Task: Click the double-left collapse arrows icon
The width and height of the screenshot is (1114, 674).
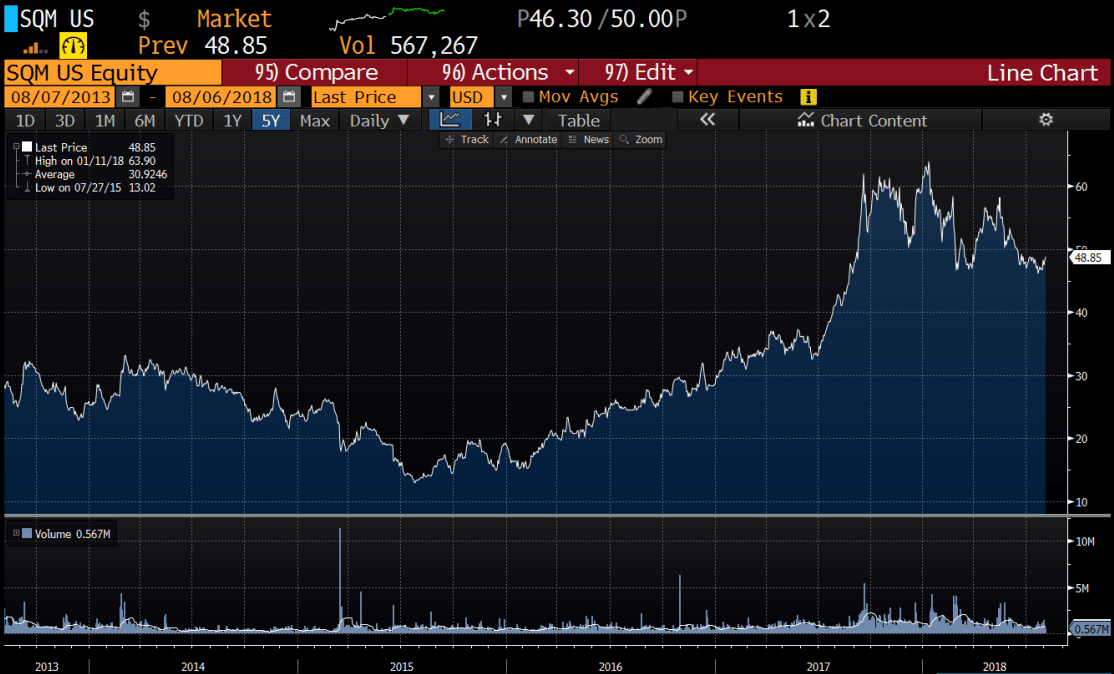Action: click(707, 120)
